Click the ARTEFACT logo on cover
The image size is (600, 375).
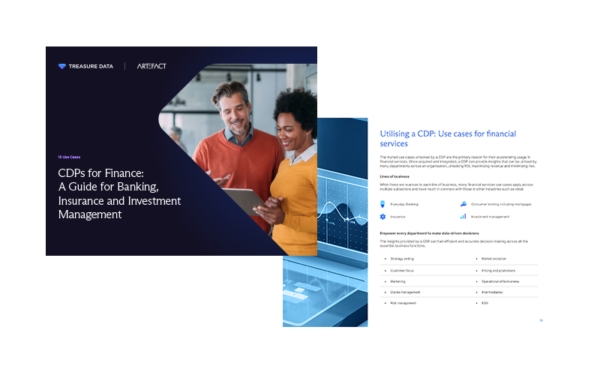pos(152,66)
